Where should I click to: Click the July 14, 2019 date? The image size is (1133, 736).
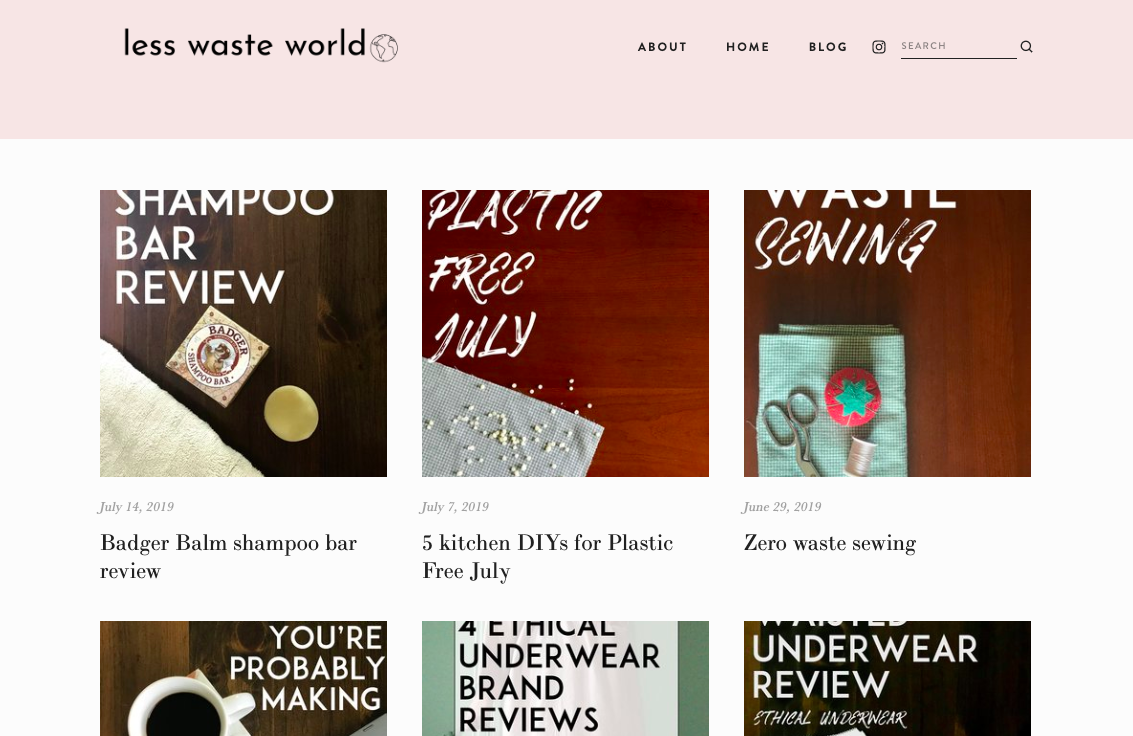point(136,507)
